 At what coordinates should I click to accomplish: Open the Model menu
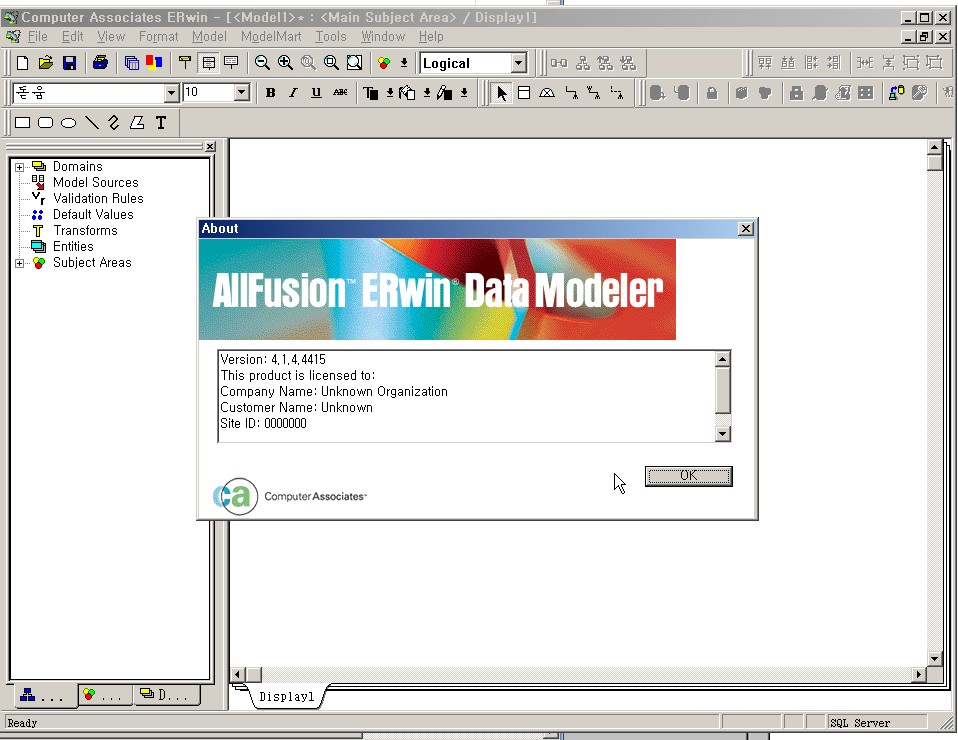[x=209, y=37]
